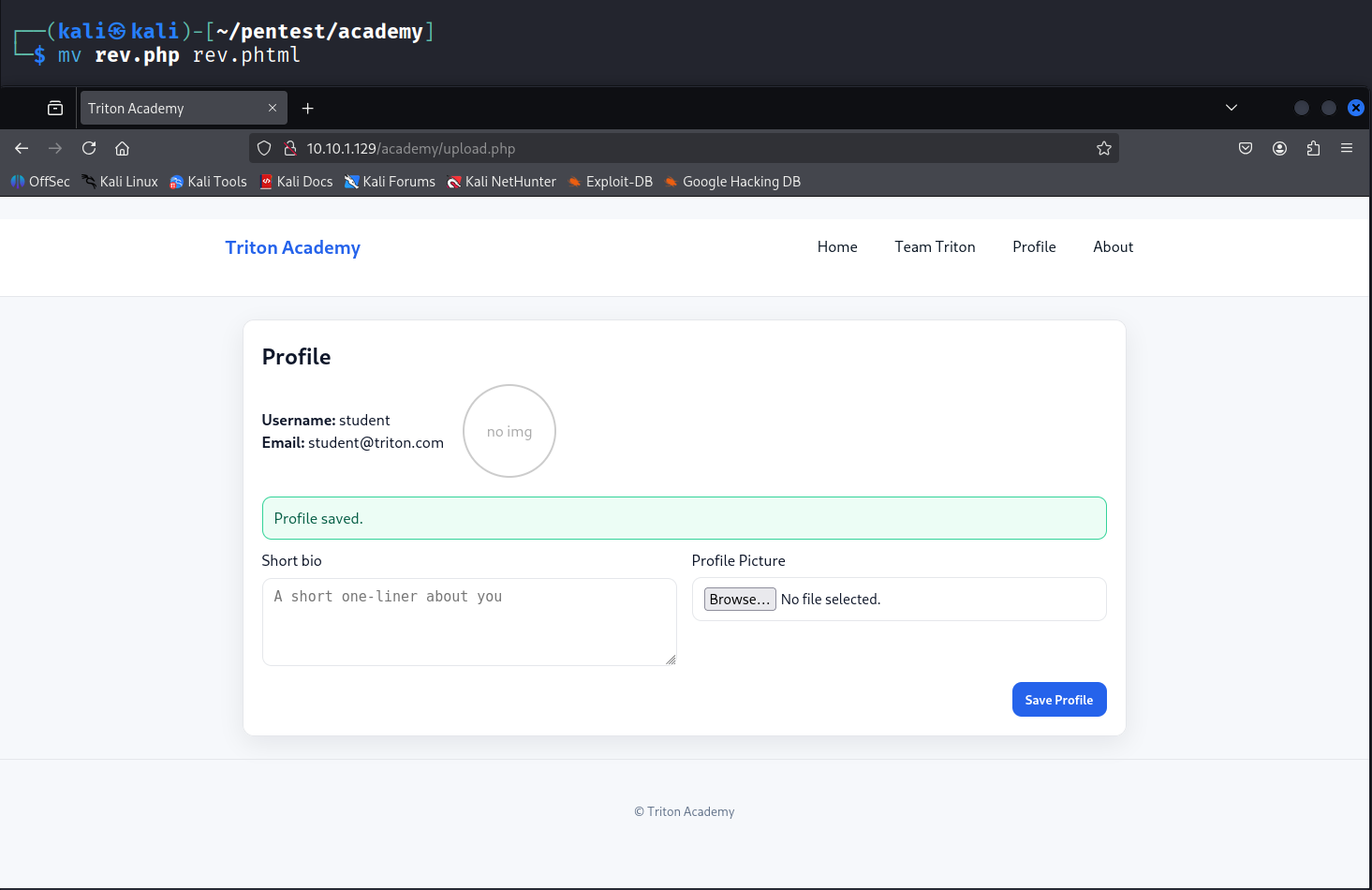
Task: Bookmark page with star icon
Action: pyautogui.click(x=1104, y=148)
